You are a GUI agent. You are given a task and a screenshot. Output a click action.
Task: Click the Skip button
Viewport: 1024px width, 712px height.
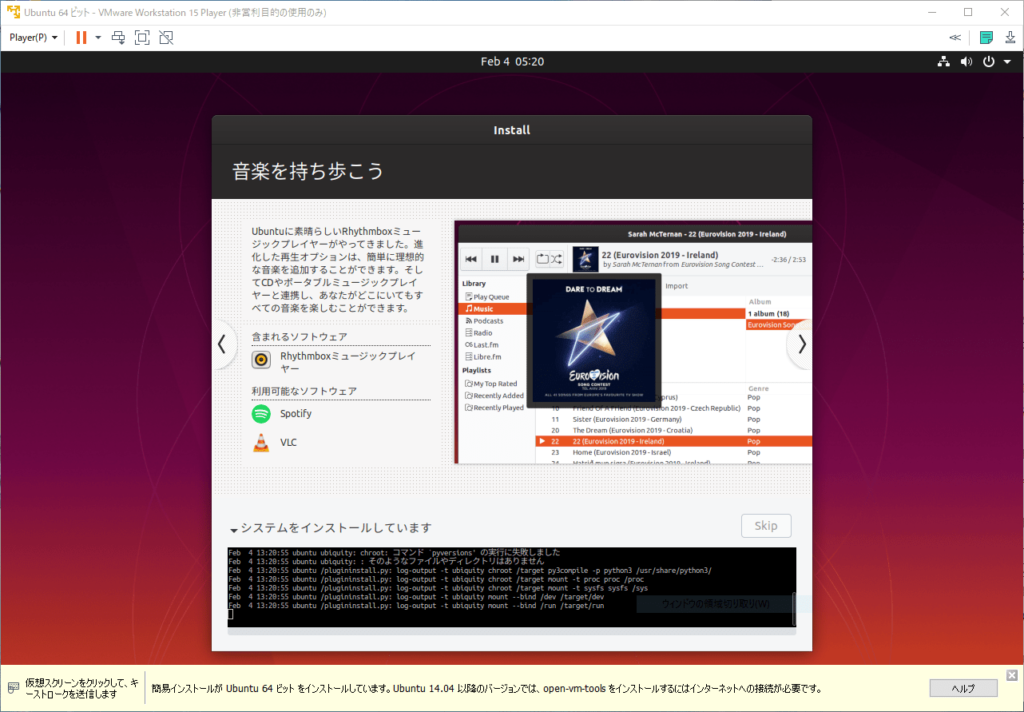766,526
